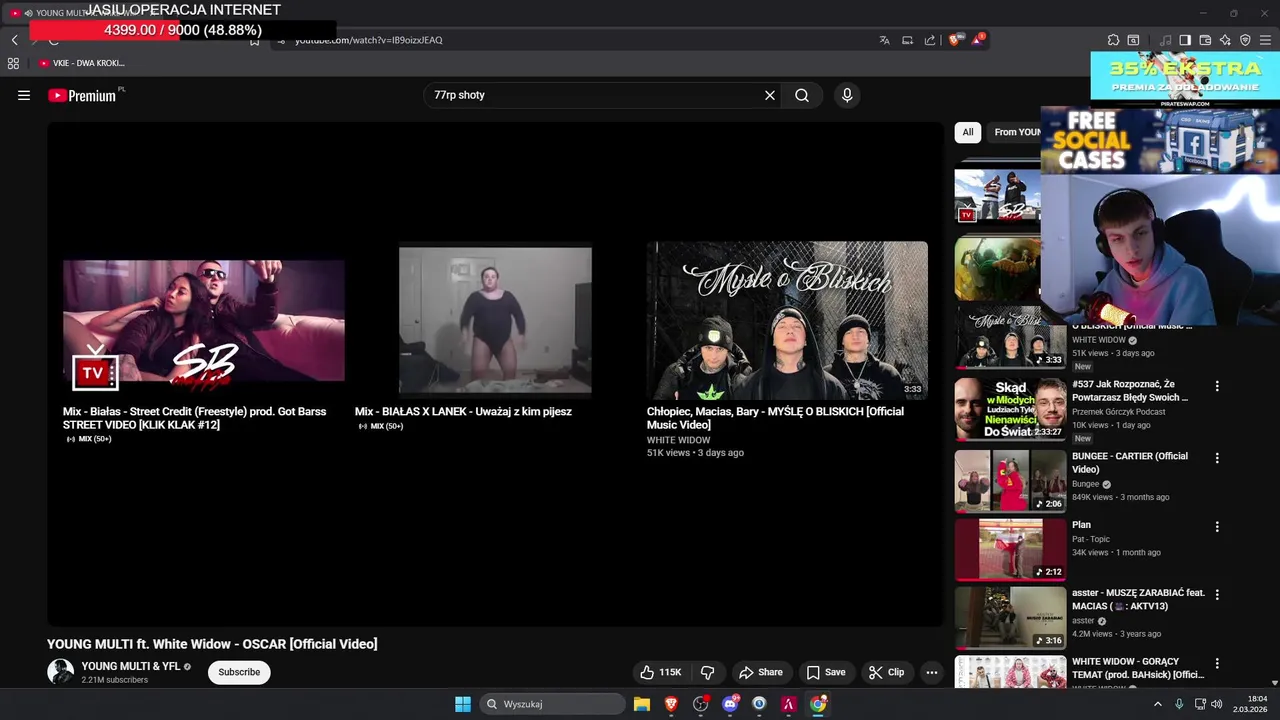
Task: Open the YOUNG MULTI & YFL channel name link
Action: point(130,666)
